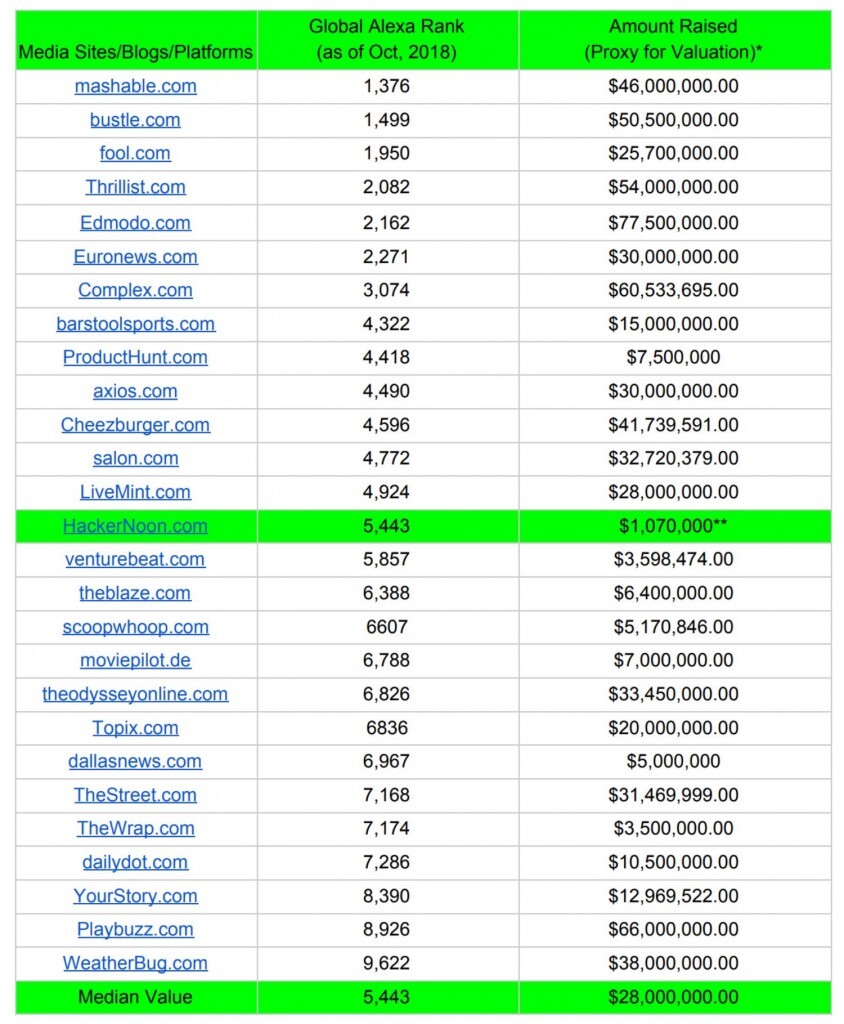844x1024 pixels.
Task: Open the mashable.com link
Action: (135, 86)
